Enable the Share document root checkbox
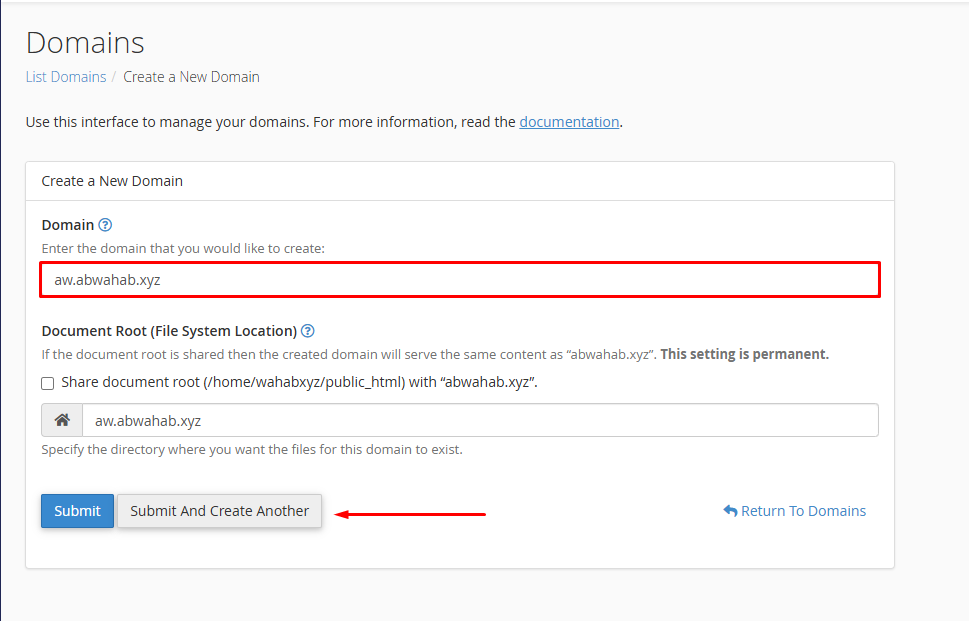Viewport: 969px width, 621px height. [x=48, y=383]
